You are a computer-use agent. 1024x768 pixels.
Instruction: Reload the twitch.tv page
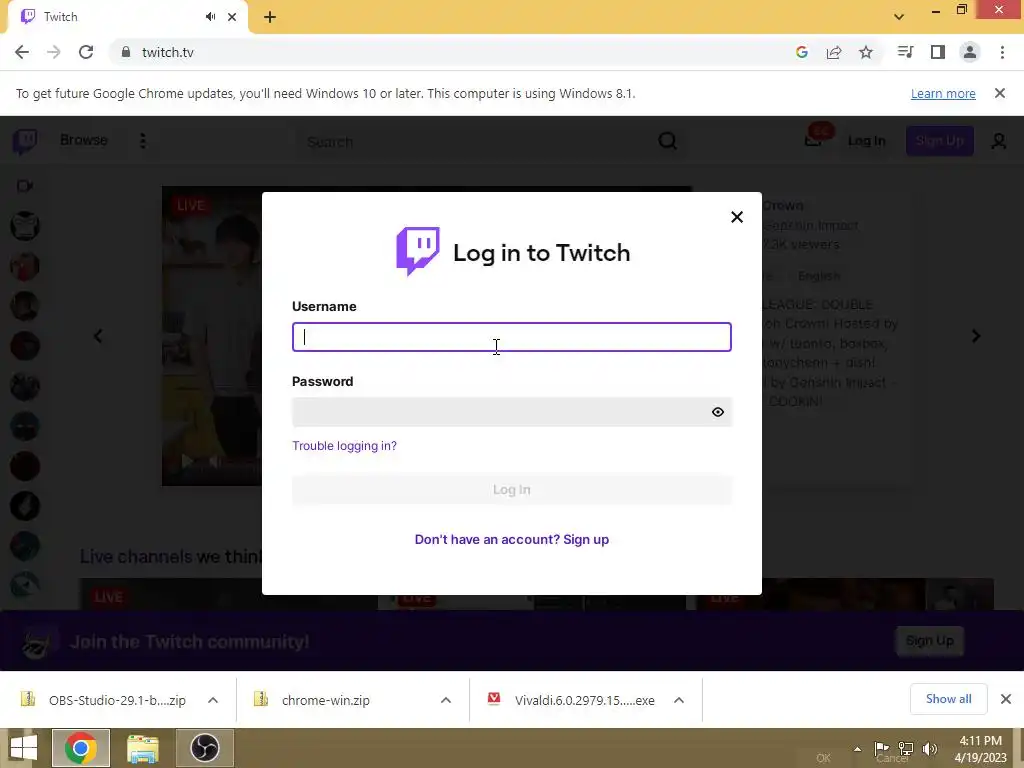[86, 52]
